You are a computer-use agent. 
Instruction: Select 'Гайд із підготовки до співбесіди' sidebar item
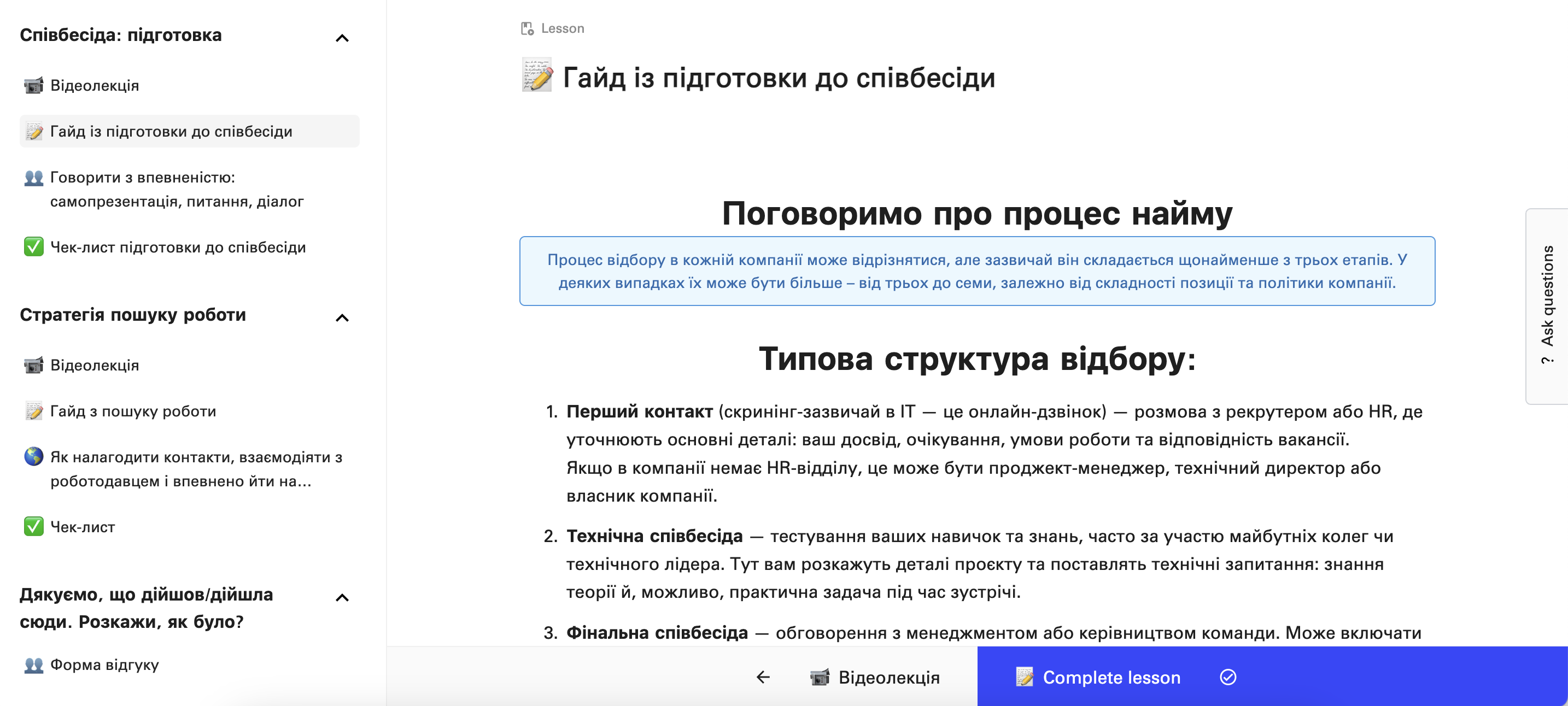click(x=189, y=132)
